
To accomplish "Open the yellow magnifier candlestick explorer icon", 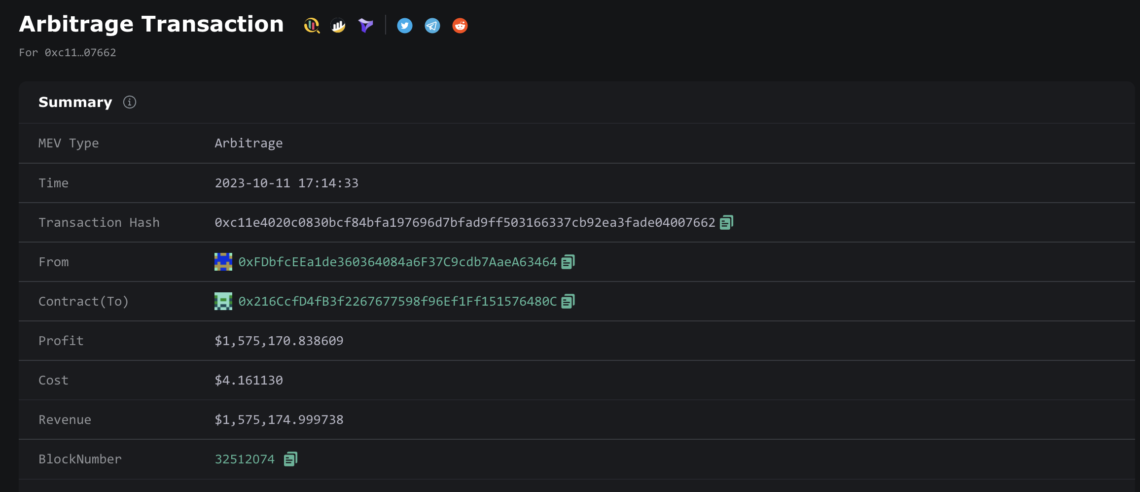I will [311, 25].
